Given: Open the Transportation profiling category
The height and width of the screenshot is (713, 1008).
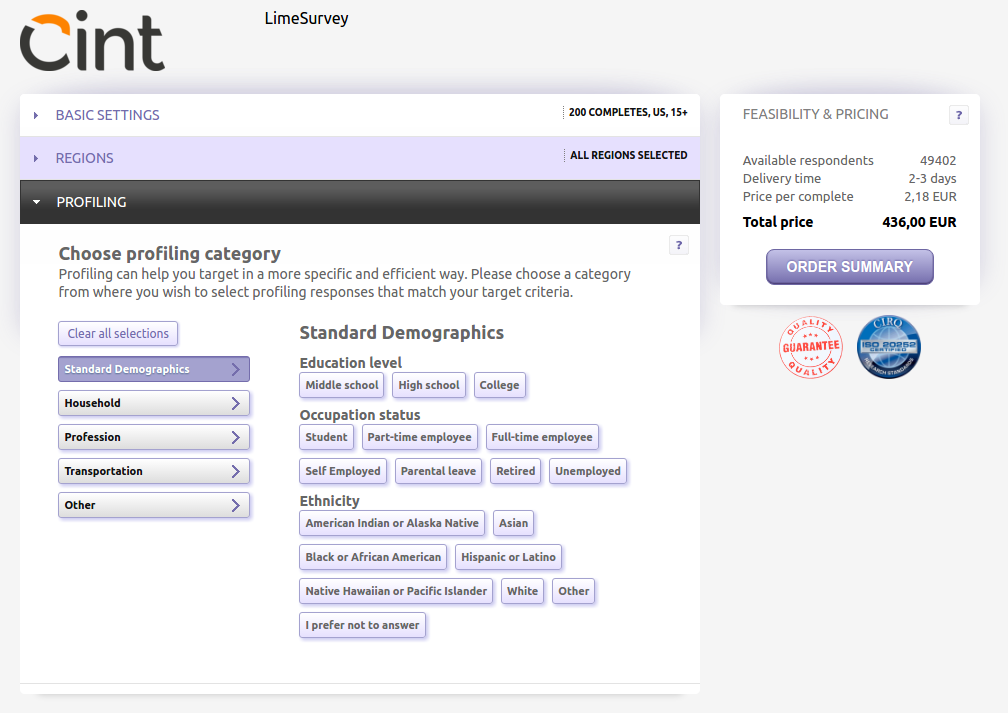Looking at the screenshot, I should tap(153, 471).
